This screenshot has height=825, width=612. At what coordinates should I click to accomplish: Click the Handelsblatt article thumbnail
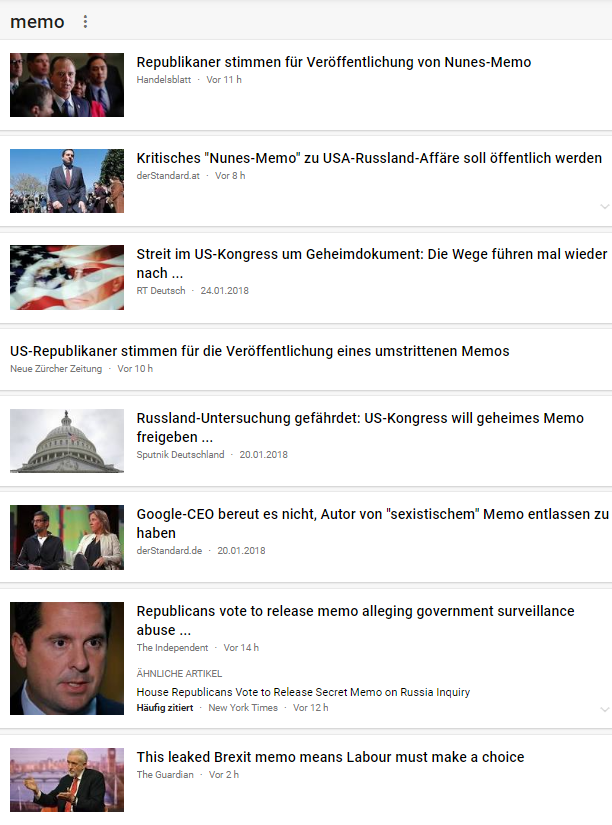click(67, 85)
